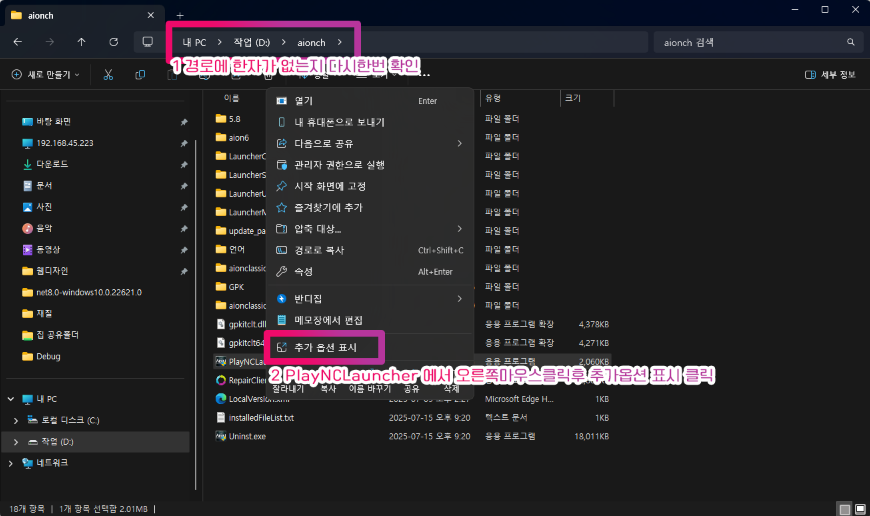Image resolution: width=870 pixels, height=516 pixels.
Task: Open the 속성 properties menu entry
Action: click(304, 272)
